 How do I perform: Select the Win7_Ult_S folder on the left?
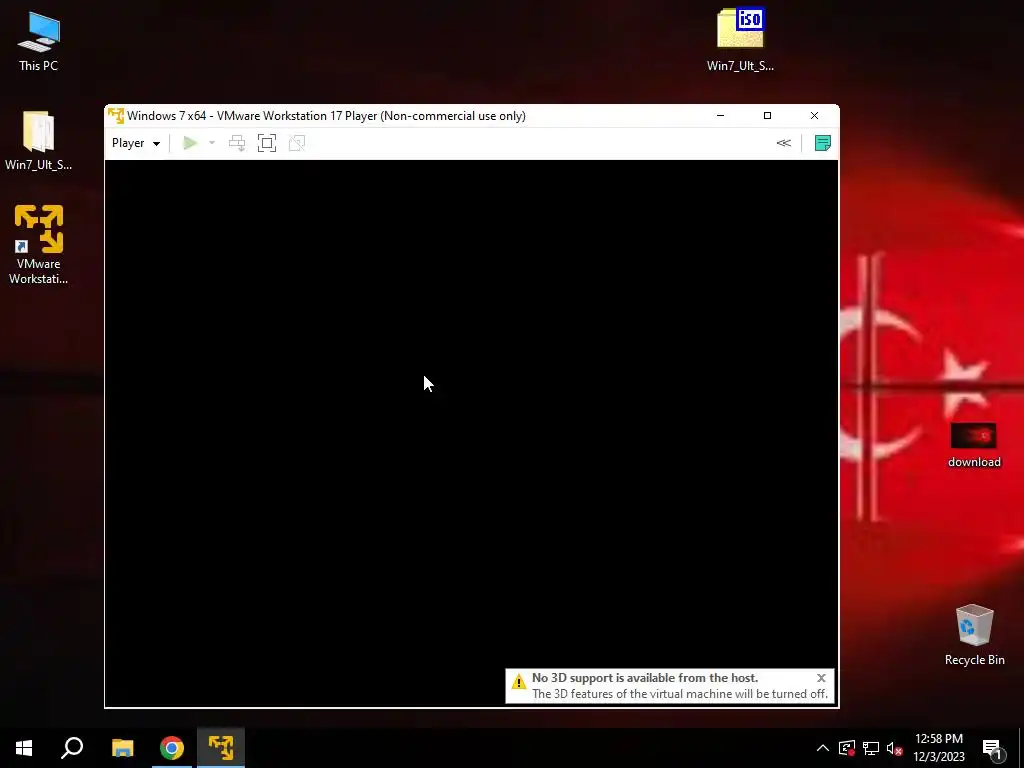39,140
